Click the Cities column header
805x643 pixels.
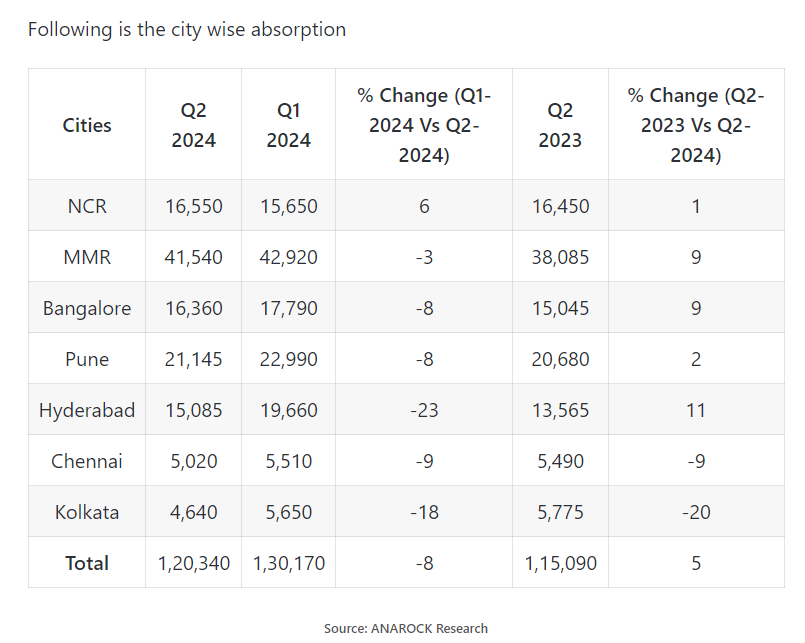point(87,125)
